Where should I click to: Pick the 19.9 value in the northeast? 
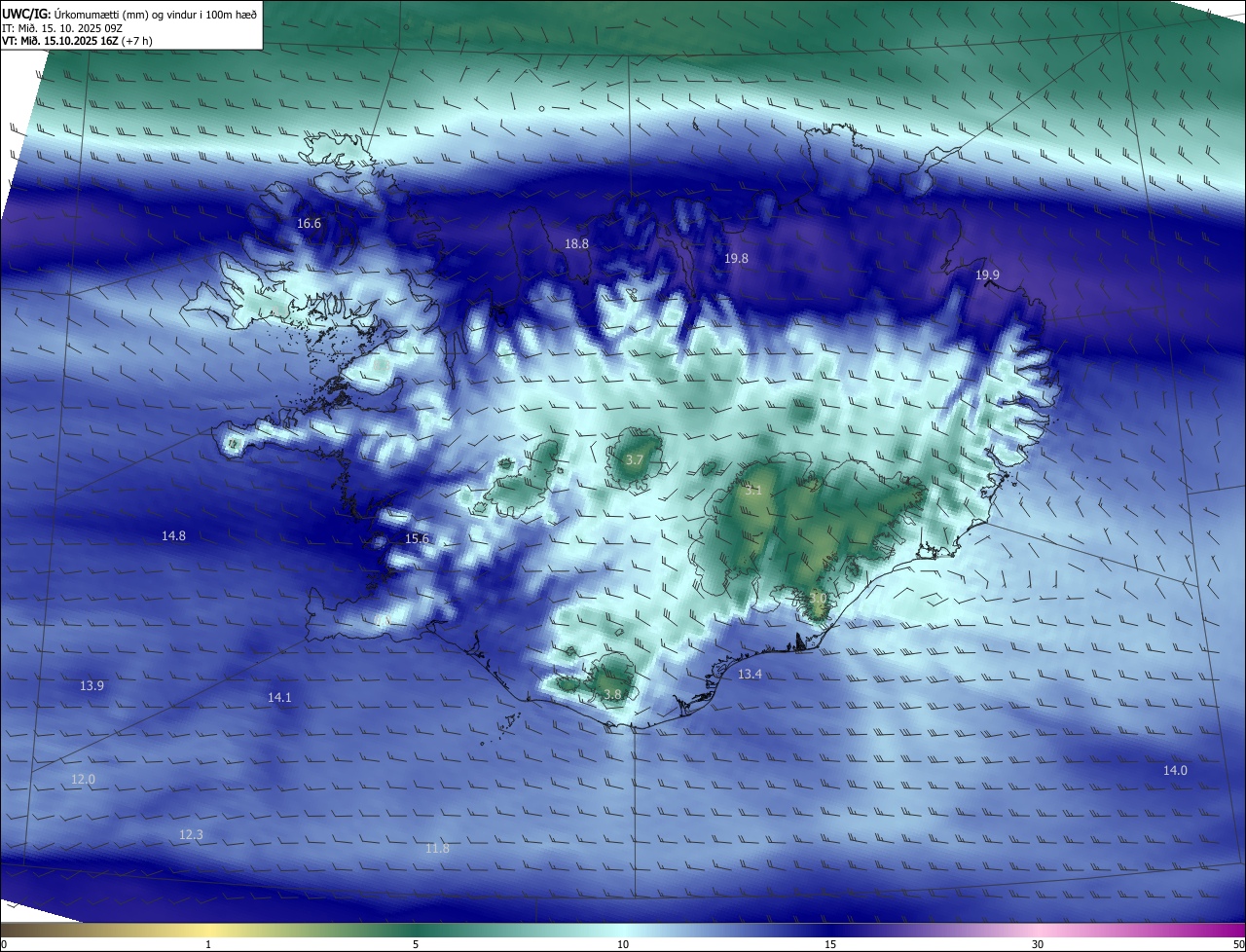point(987,276)
